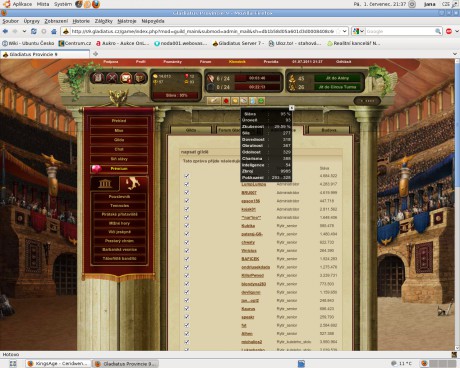Open the Historie menu
Screen dimensions: 460x368
tap(81, 21)
